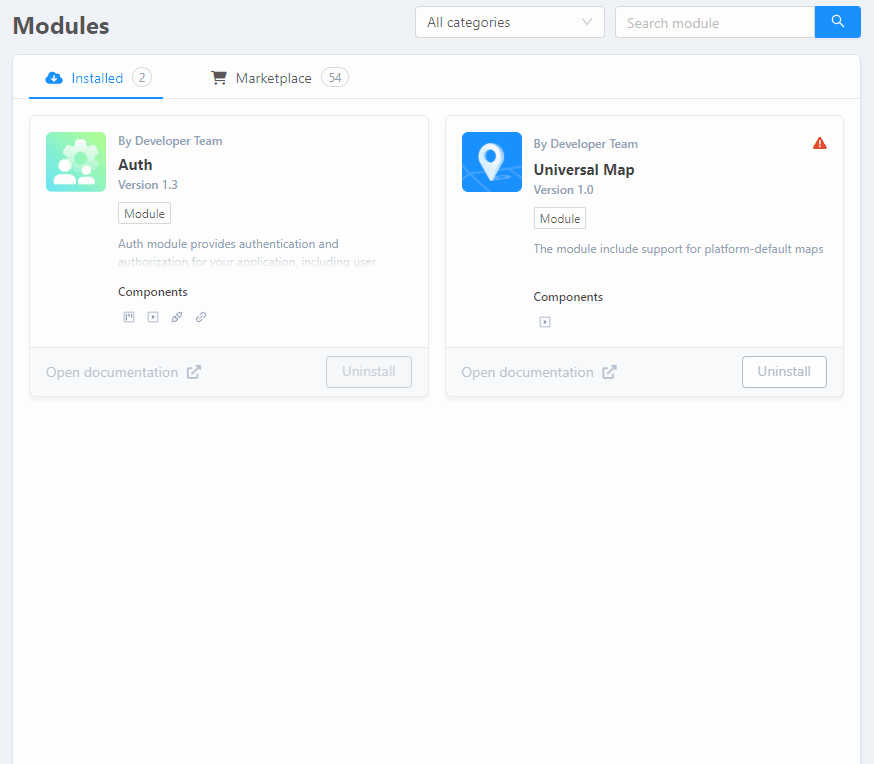Viewport: 874px width, 764px height.
Task: Focus the Search module input field
Action: 714,22
